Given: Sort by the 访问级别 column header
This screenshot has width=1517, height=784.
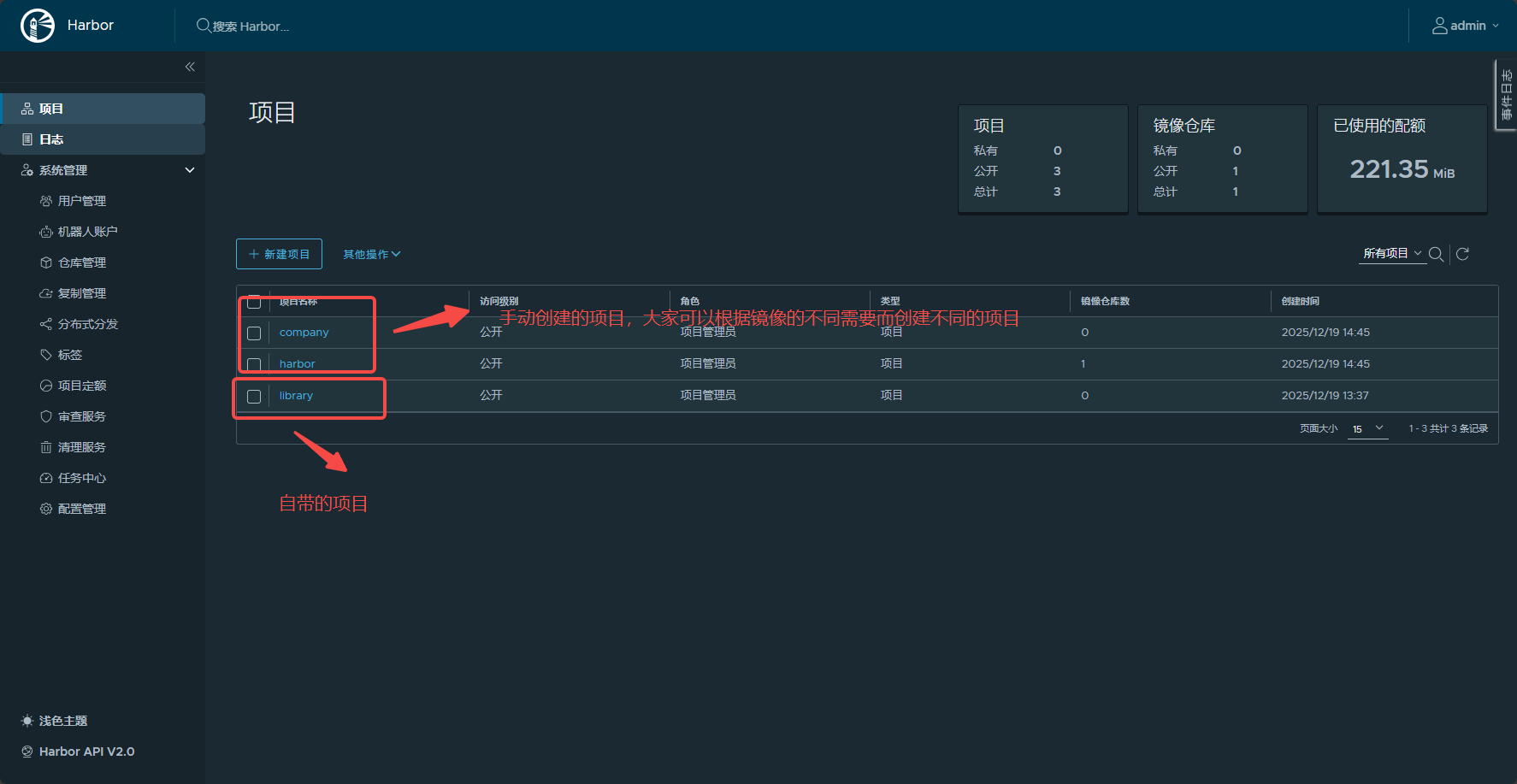Looking at the screenshot, I should tap(499, 301).
